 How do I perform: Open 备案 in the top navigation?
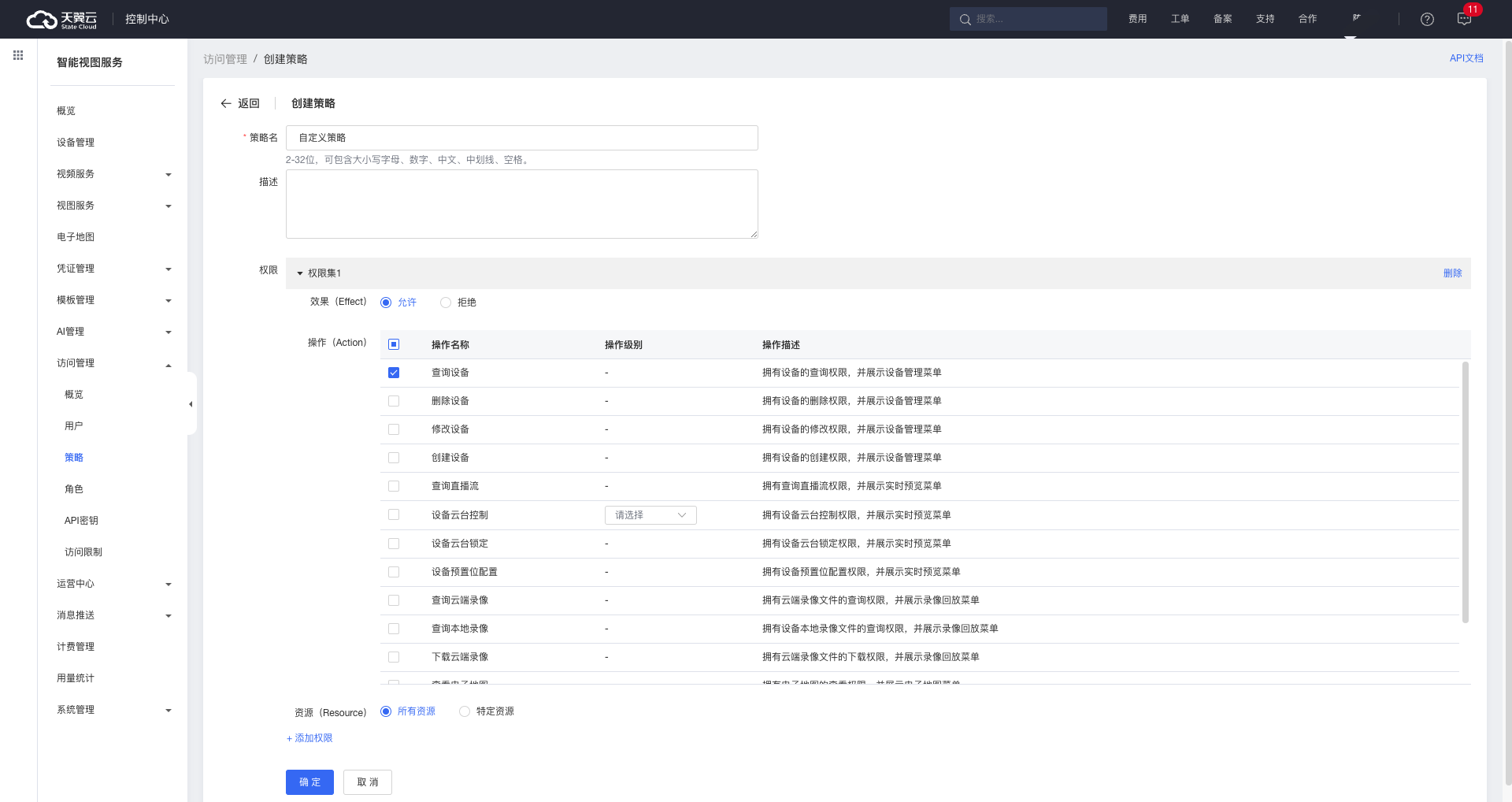point(1223,19)
